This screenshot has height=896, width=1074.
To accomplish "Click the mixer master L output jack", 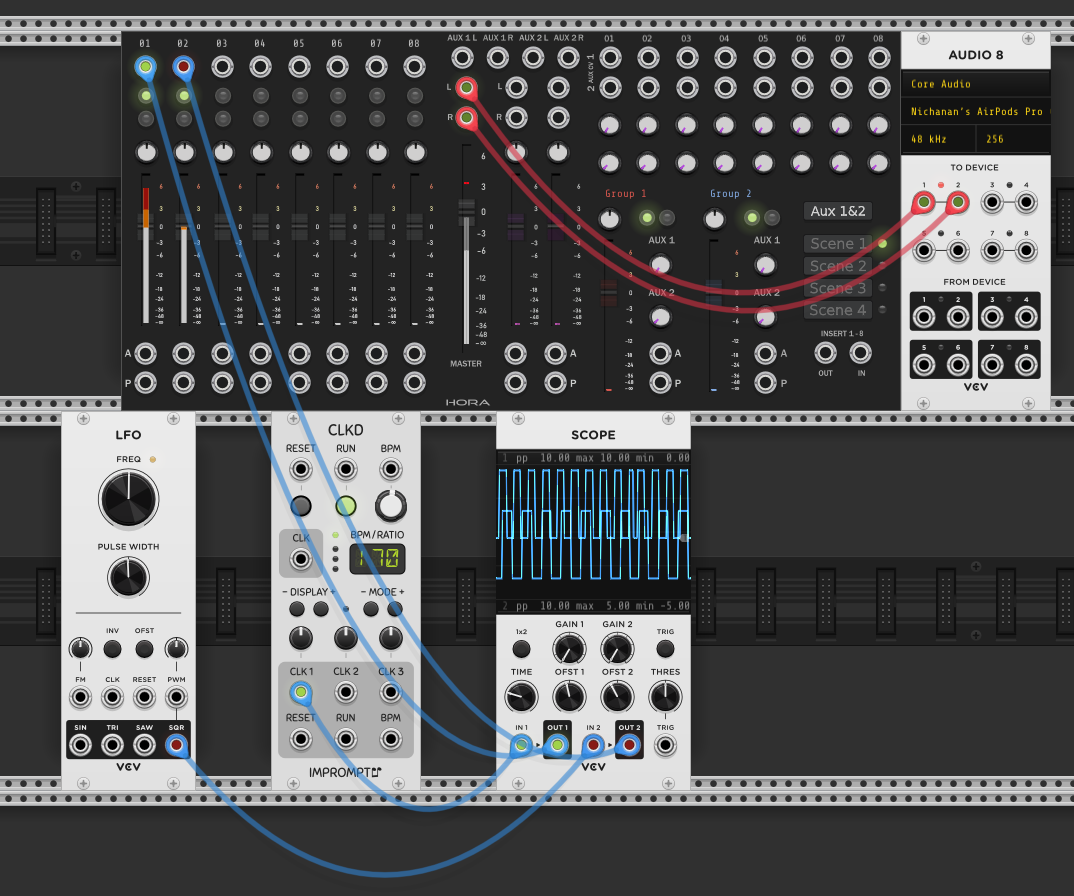I will point(466,88).
